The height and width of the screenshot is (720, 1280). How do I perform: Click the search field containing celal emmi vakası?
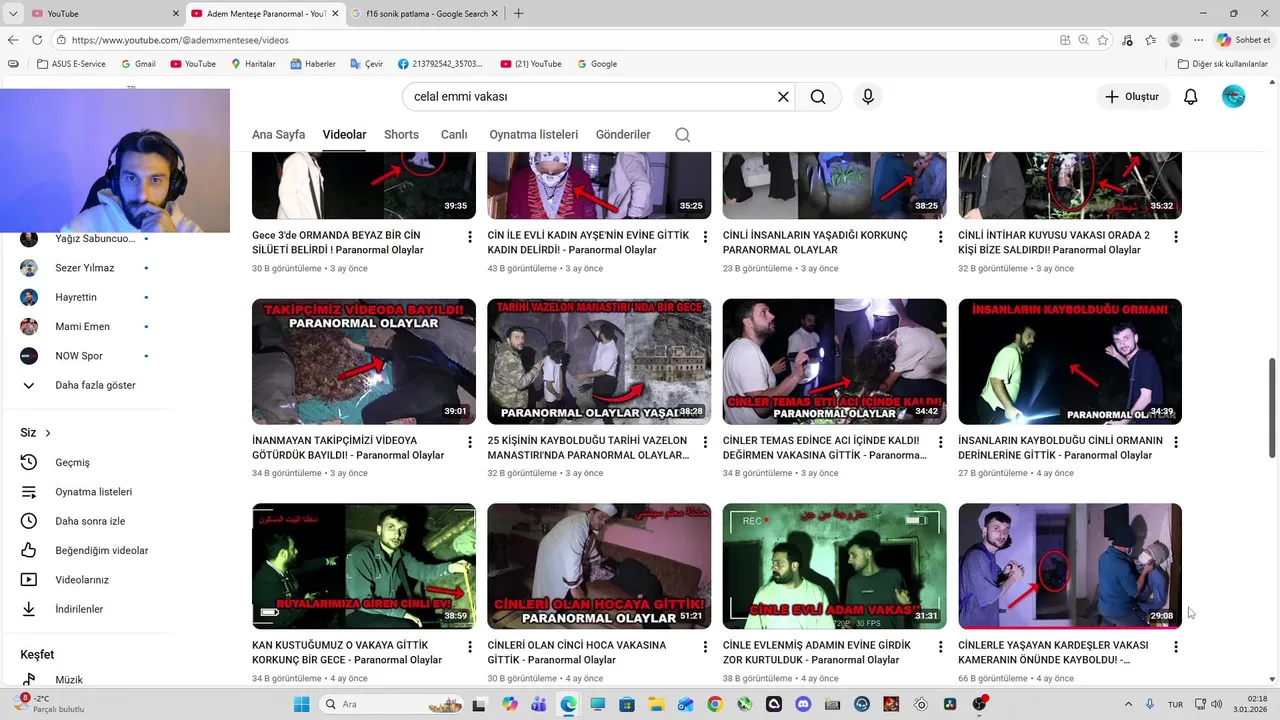(590, 97)
